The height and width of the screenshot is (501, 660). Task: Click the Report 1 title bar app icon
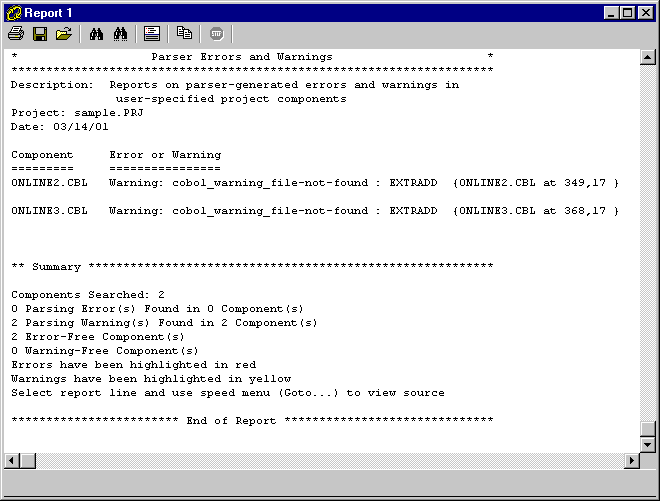point(13,12)
